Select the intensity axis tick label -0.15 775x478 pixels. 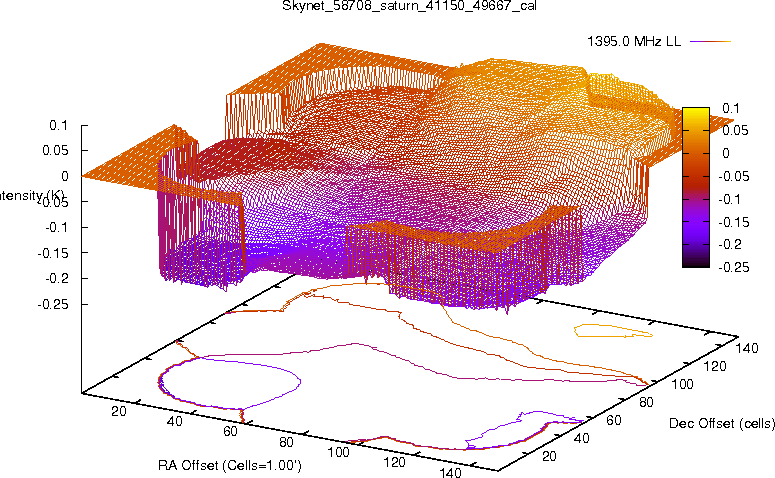click(53, 253)
